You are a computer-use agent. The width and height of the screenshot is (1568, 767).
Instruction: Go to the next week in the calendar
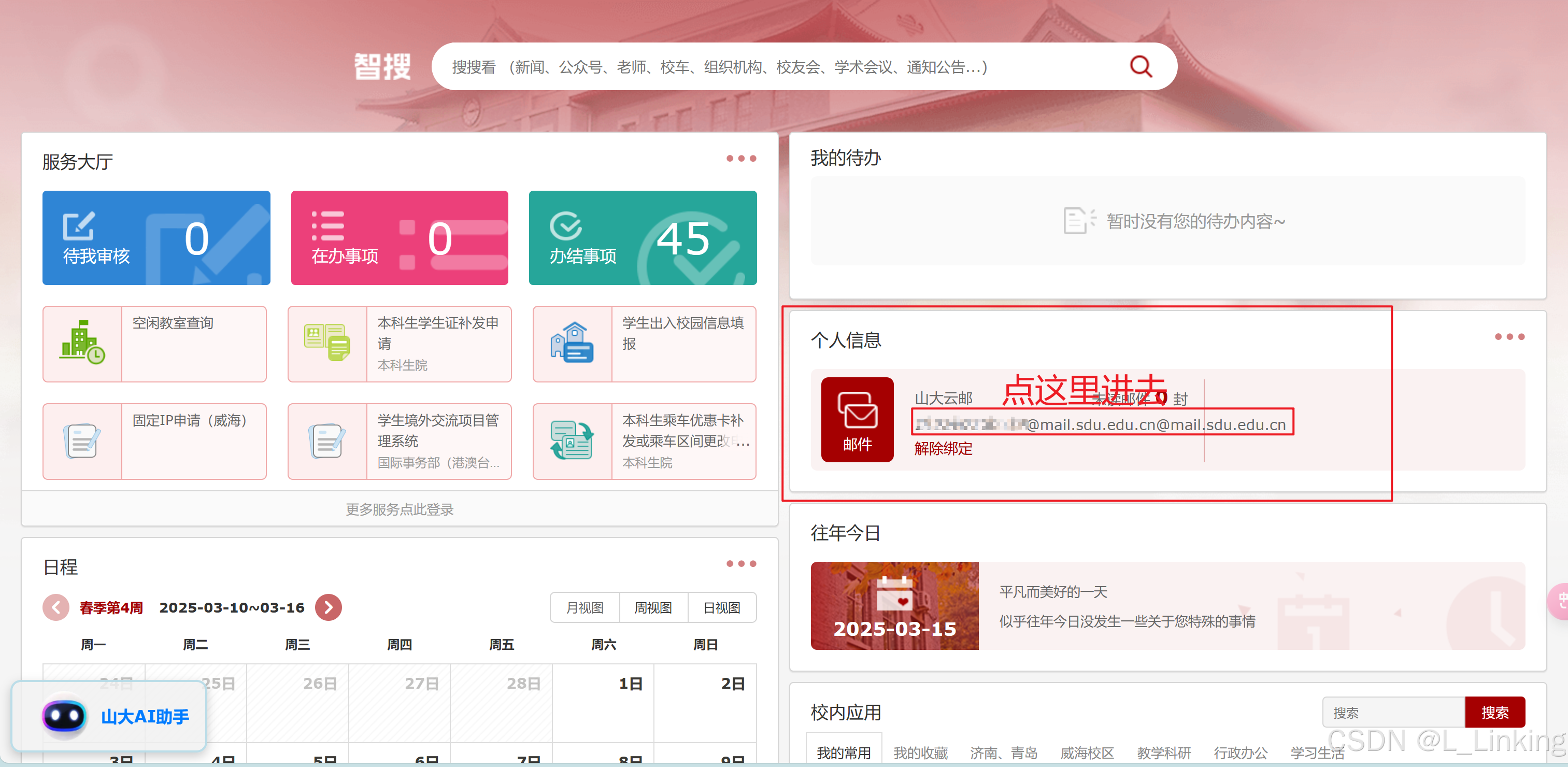click(329, 607)
